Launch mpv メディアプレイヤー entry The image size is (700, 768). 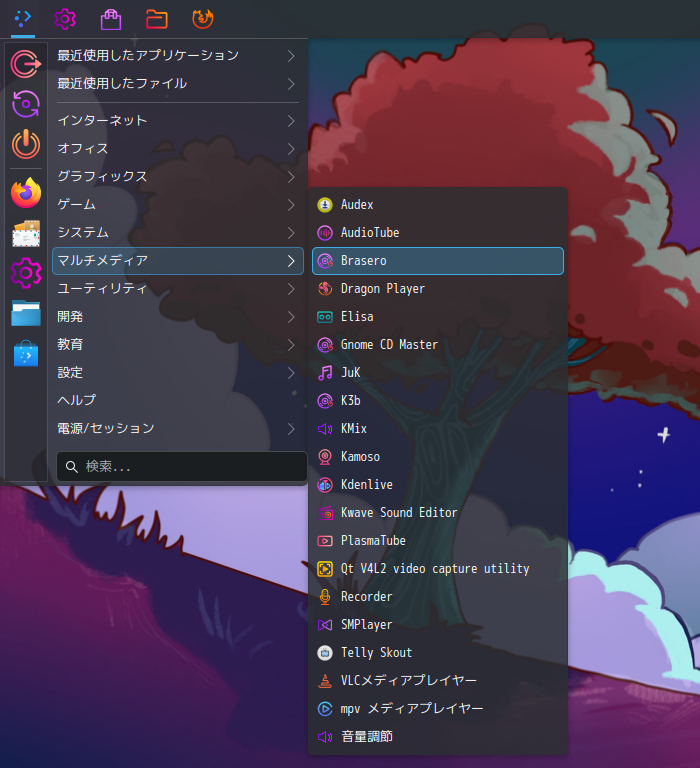click(x=438, y=709)
